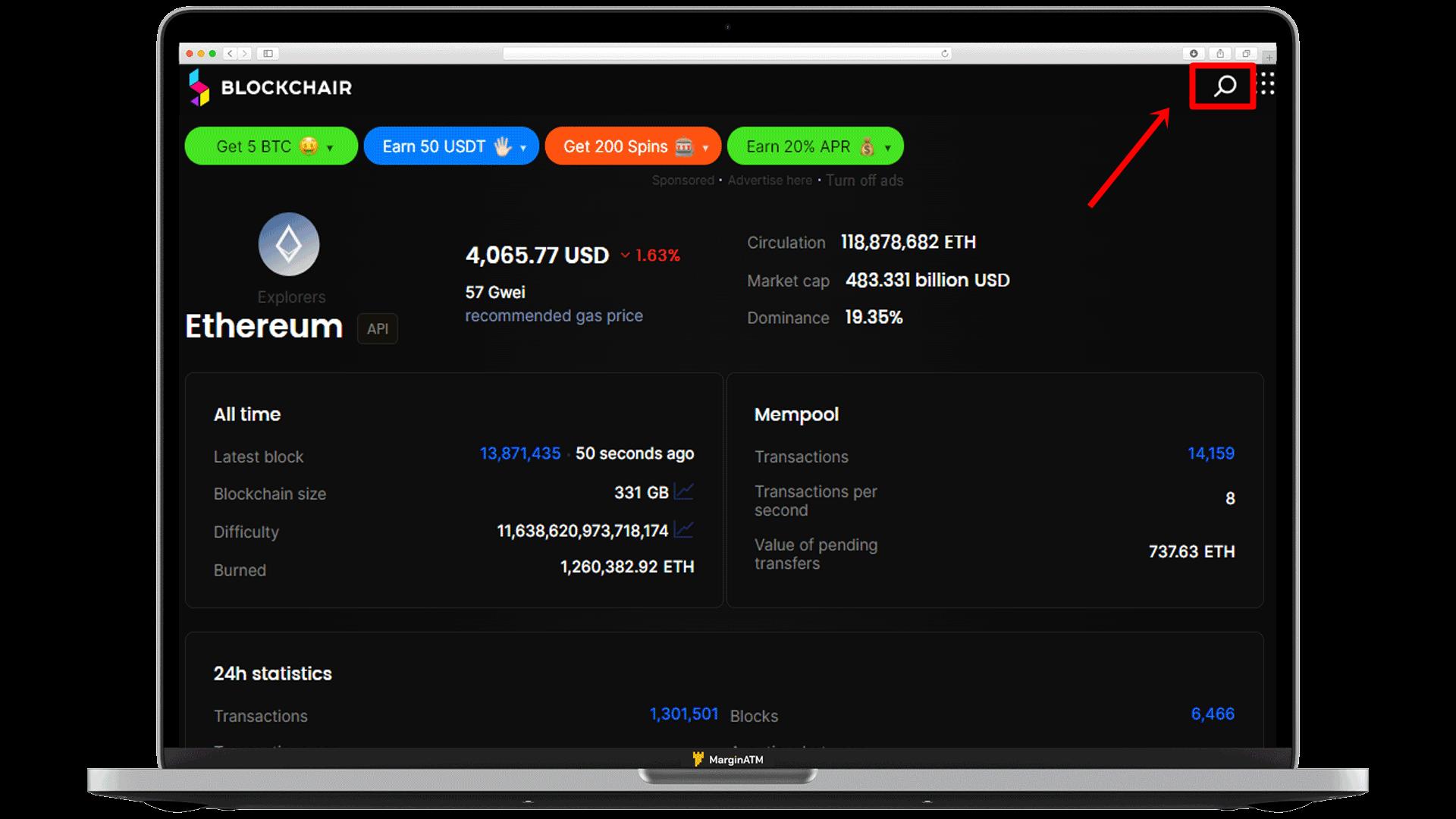1456x819 pixels.
Task: Click the All time heading
Action: (x=247, y=415)
